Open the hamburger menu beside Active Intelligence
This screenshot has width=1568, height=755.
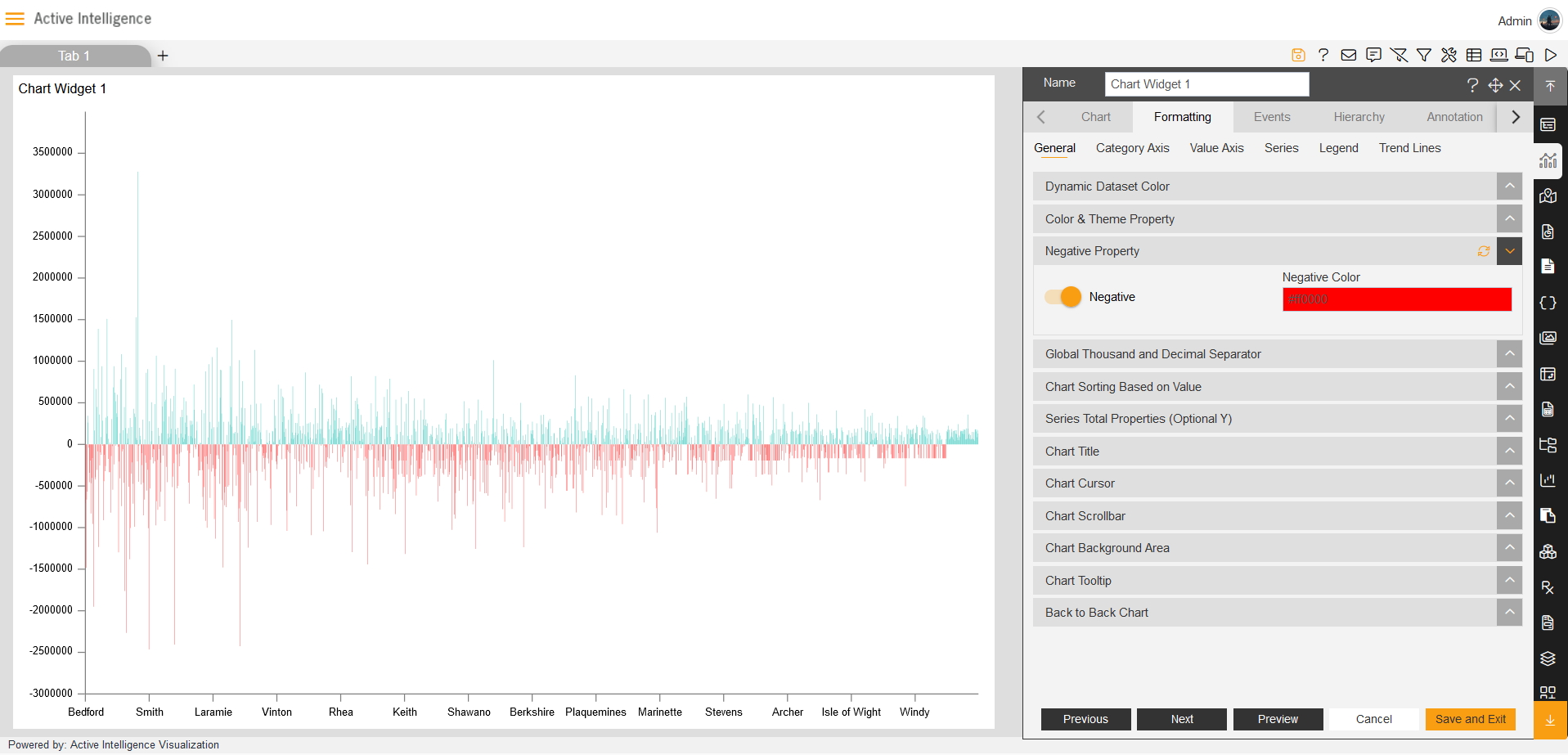(x=15, y=19)
